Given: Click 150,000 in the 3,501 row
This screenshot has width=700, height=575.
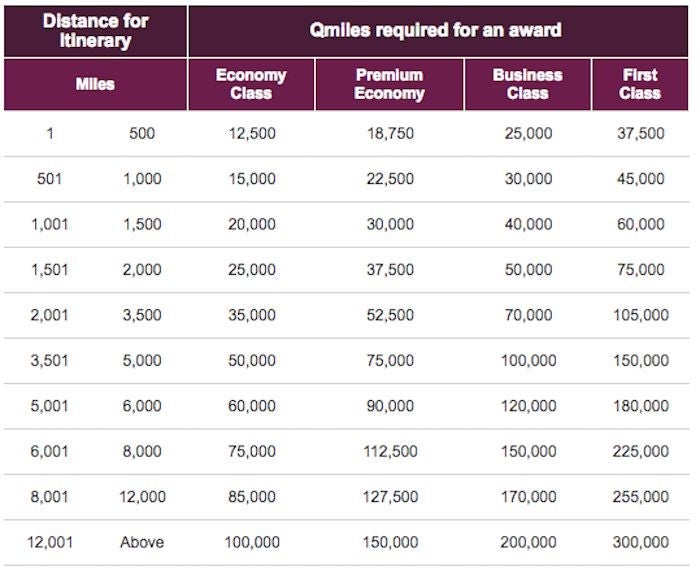Looking at the screenshot, I should pyautogui.click(x=641, y=361).
